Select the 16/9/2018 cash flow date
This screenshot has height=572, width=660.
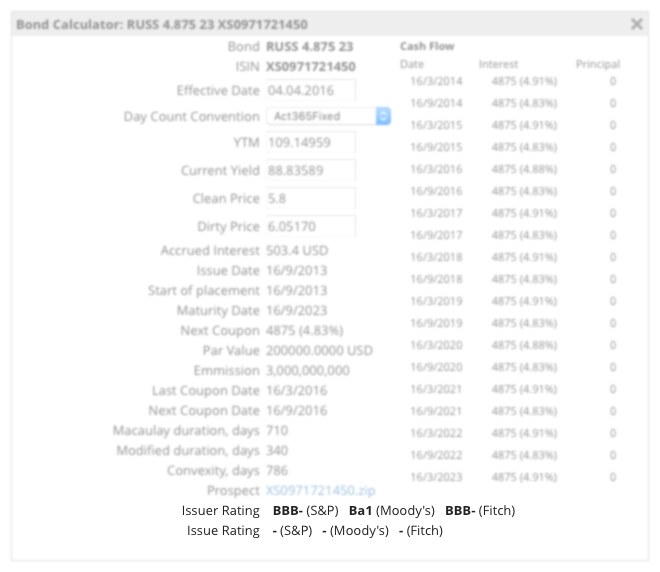pos(436,279)
